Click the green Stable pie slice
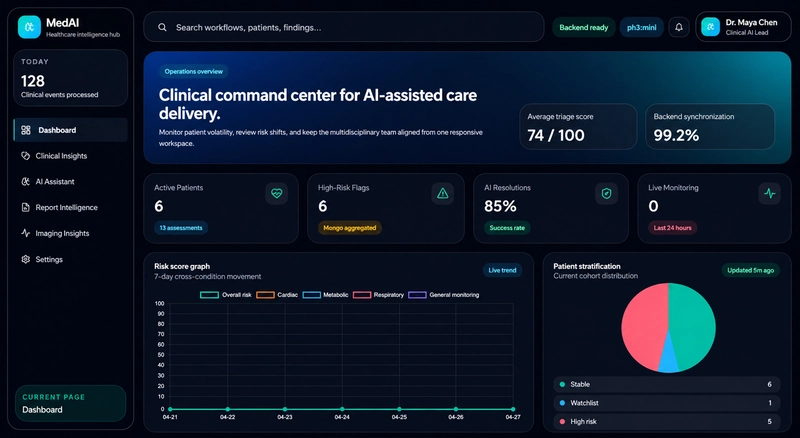Screen dimensions: 800x438 tap(694, 327)
